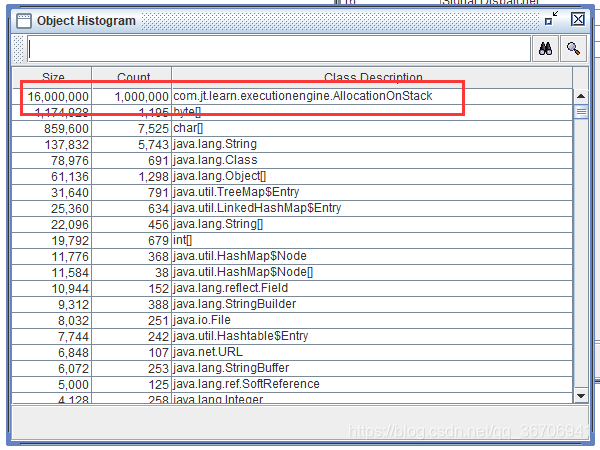The width and height of the screenshot is (600, 450).
Task: Click the size value 25,360
Action: 70,209
